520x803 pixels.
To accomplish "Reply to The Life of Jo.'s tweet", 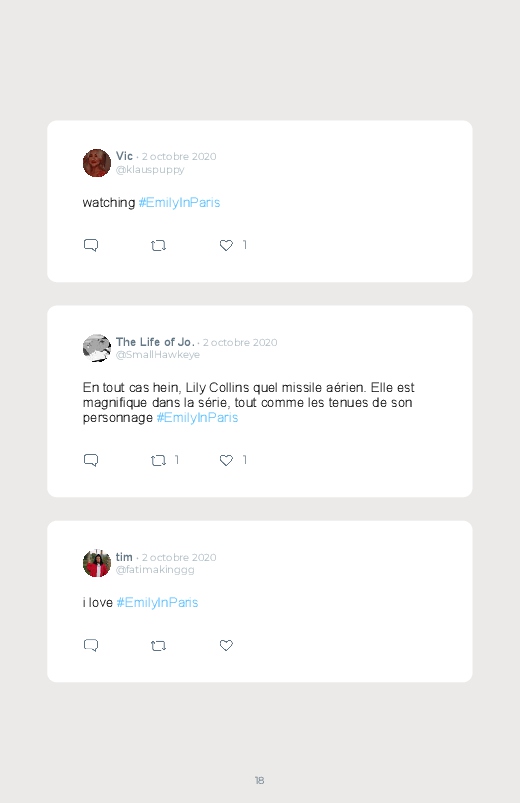I will pos(91,460).
